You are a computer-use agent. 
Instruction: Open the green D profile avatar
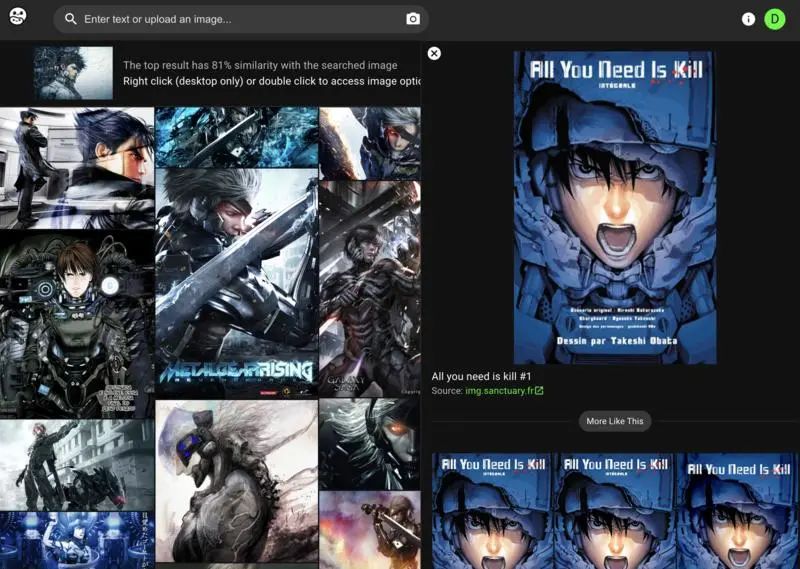click(774, 19)
